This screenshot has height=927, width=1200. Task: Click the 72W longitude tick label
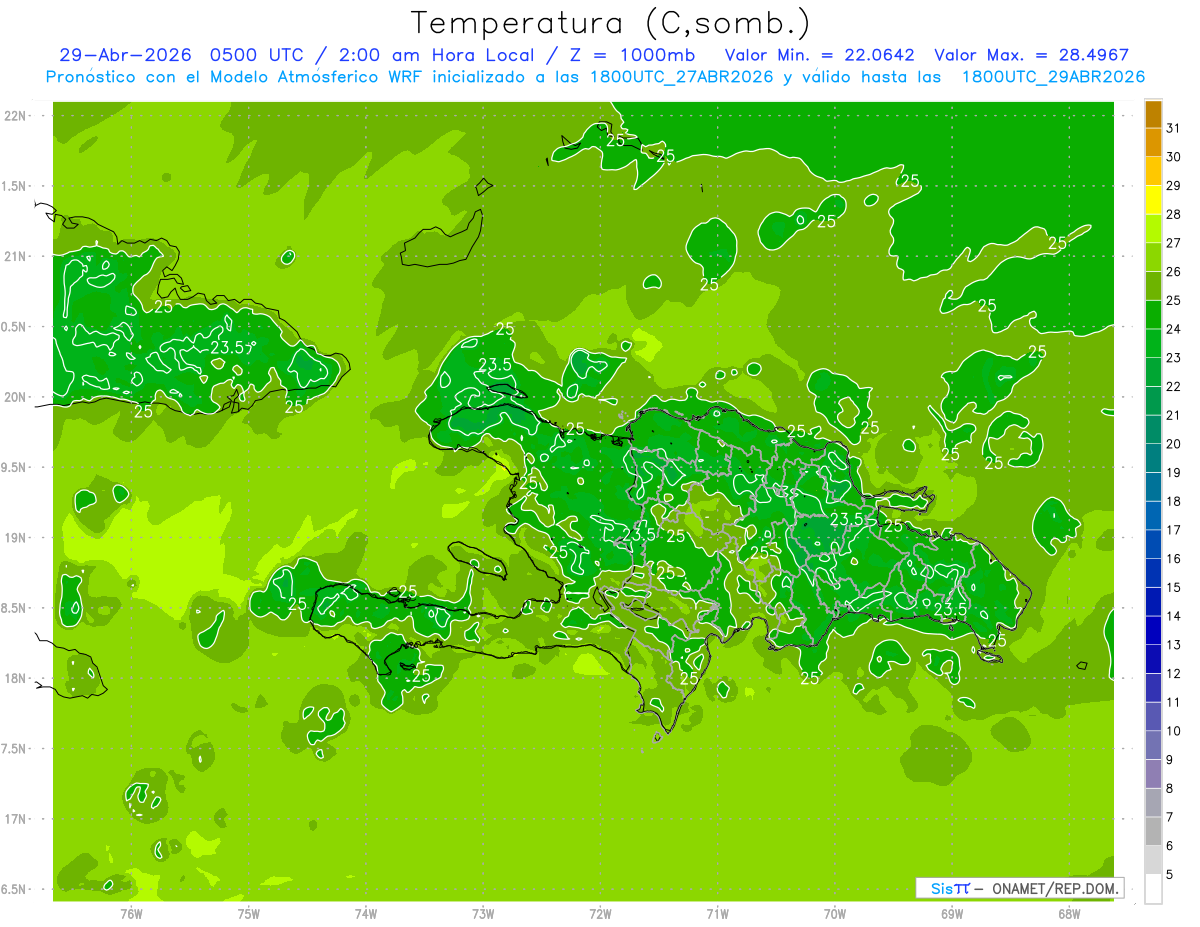(x=600, y=914)
